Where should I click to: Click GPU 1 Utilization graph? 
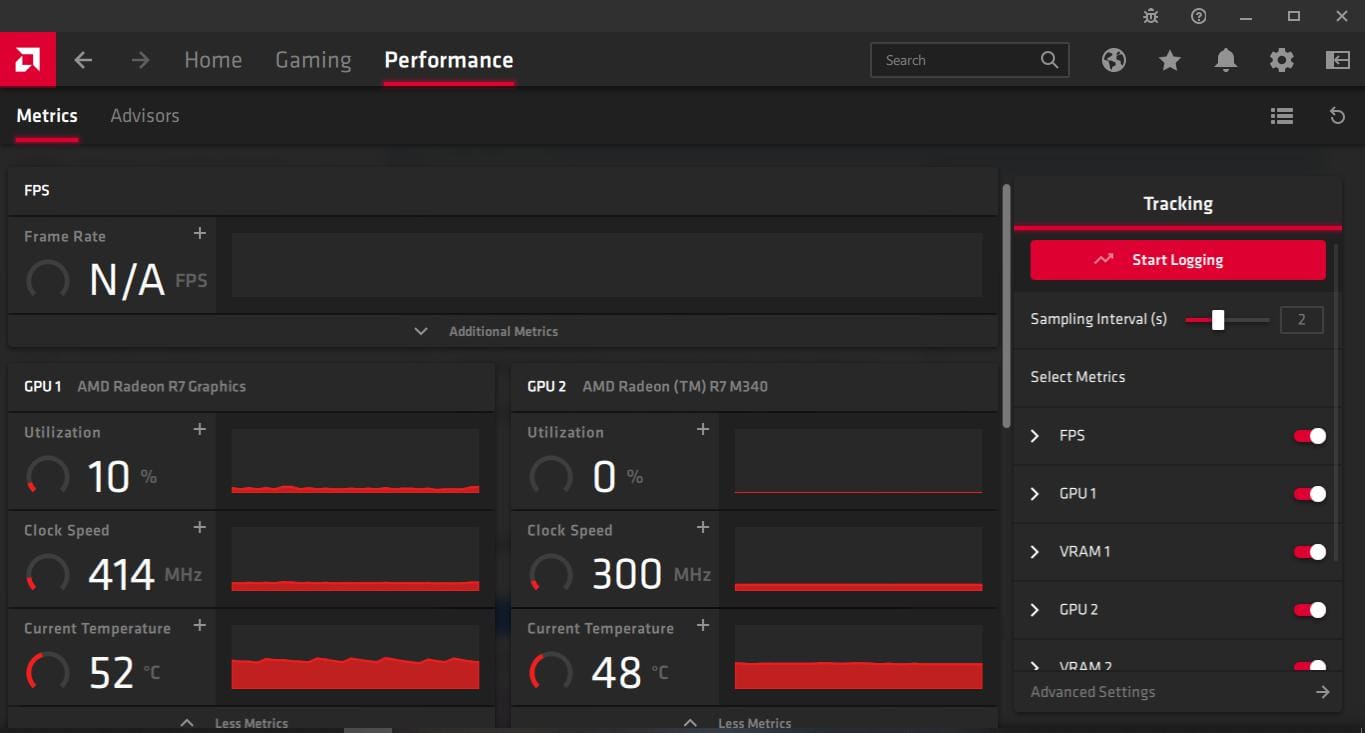coord(355,462)
